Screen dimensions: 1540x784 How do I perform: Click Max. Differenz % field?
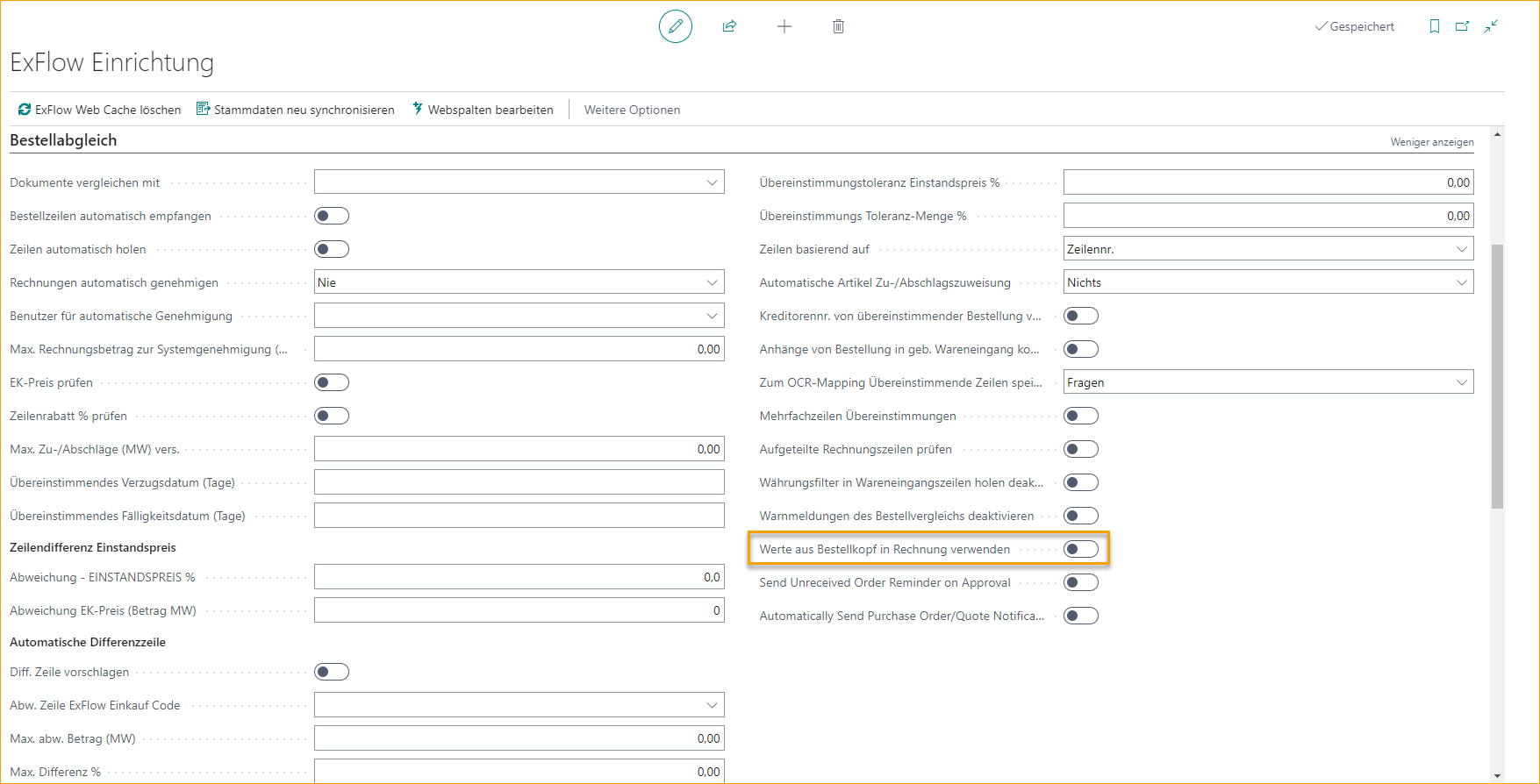pyautogui.click(x=519, y=772)
